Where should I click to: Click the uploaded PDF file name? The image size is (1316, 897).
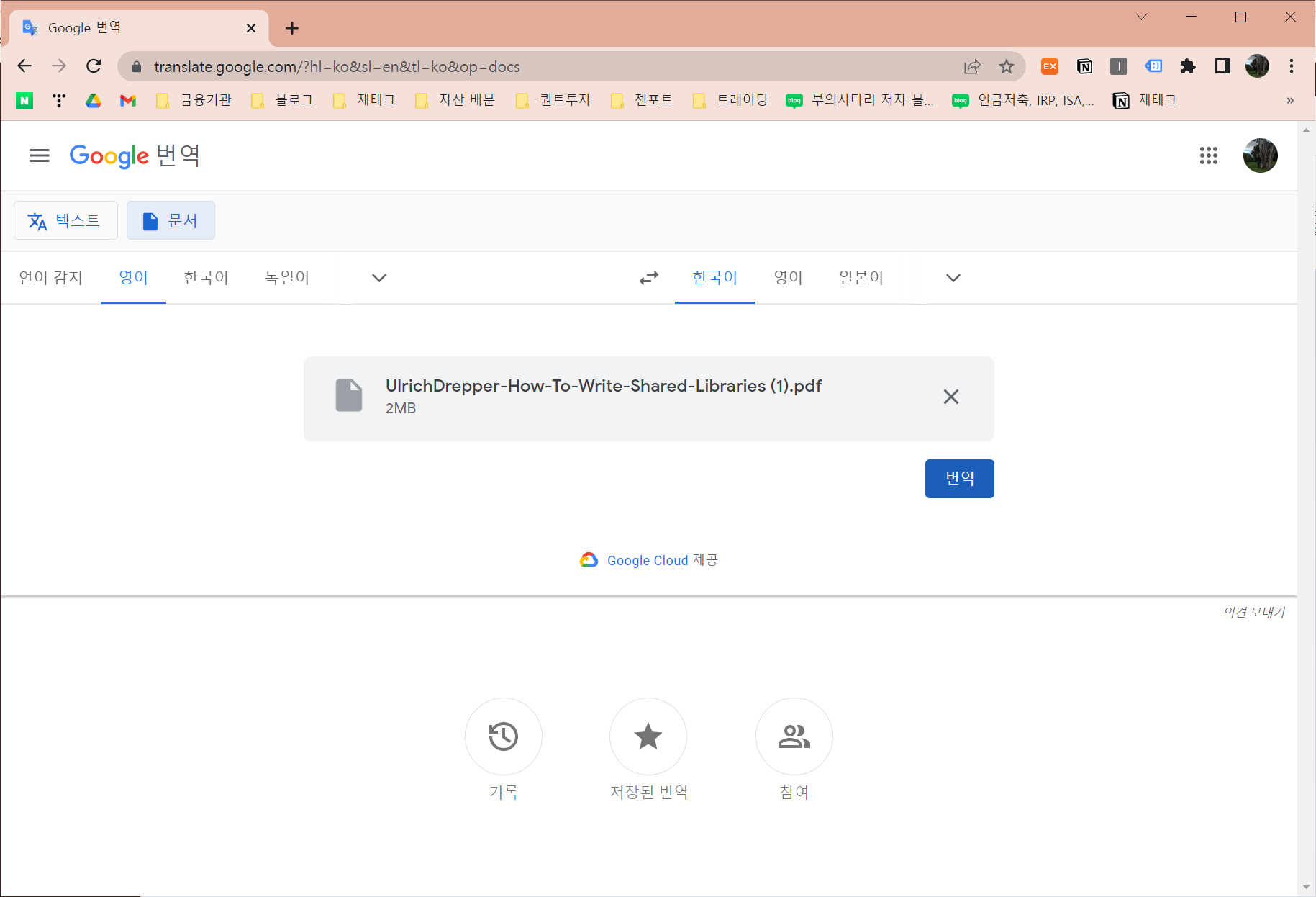(604, 386)
